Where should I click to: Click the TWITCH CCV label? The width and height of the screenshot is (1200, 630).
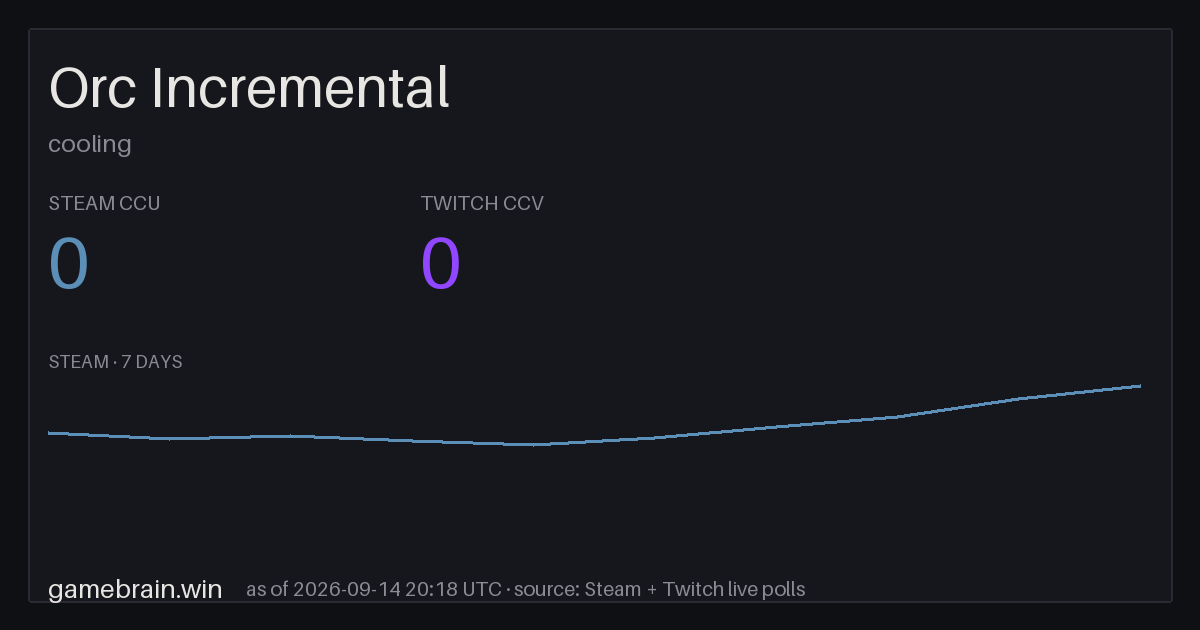click(x=482, y=203)
